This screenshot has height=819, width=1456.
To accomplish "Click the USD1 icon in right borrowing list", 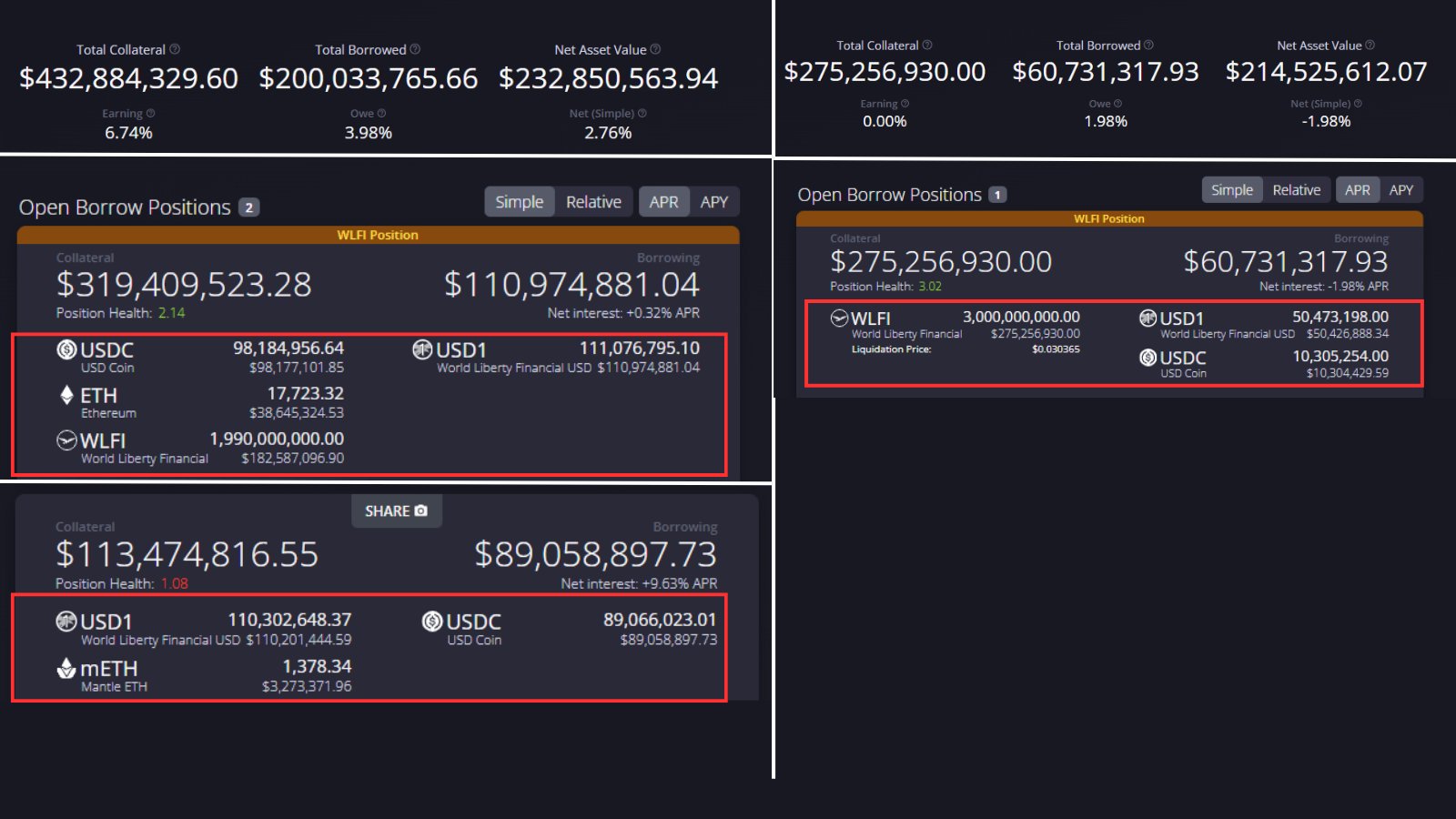I will 1148,318.
